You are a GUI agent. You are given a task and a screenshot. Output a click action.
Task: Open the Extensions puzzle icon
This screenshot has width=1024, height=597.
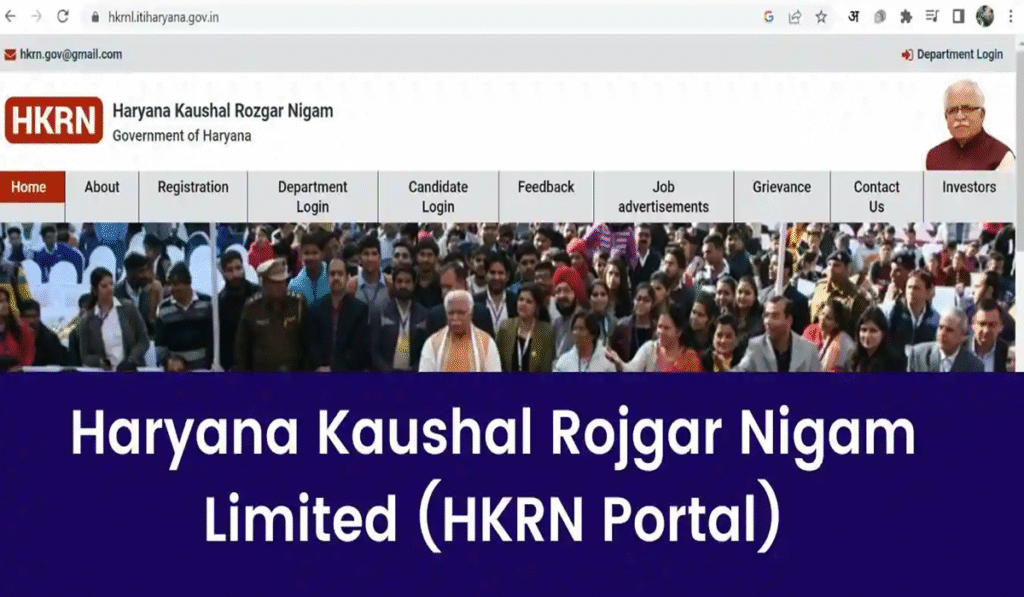(906, 17)
